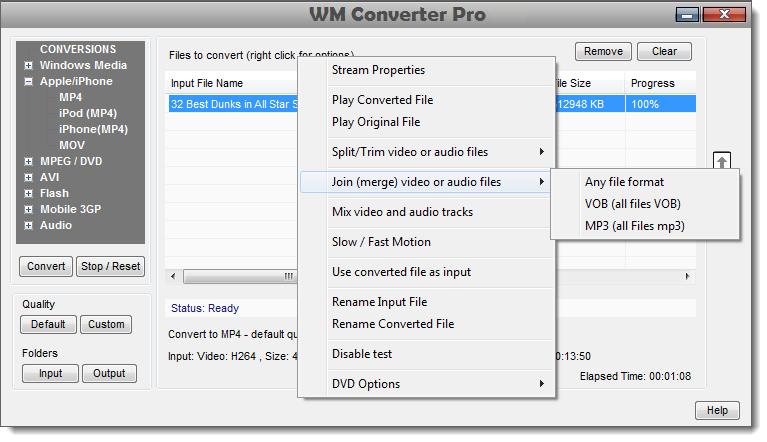Expand the Mobile 3GP group
This screenshot has height=442, width=767.
click(x=29, y=210)
